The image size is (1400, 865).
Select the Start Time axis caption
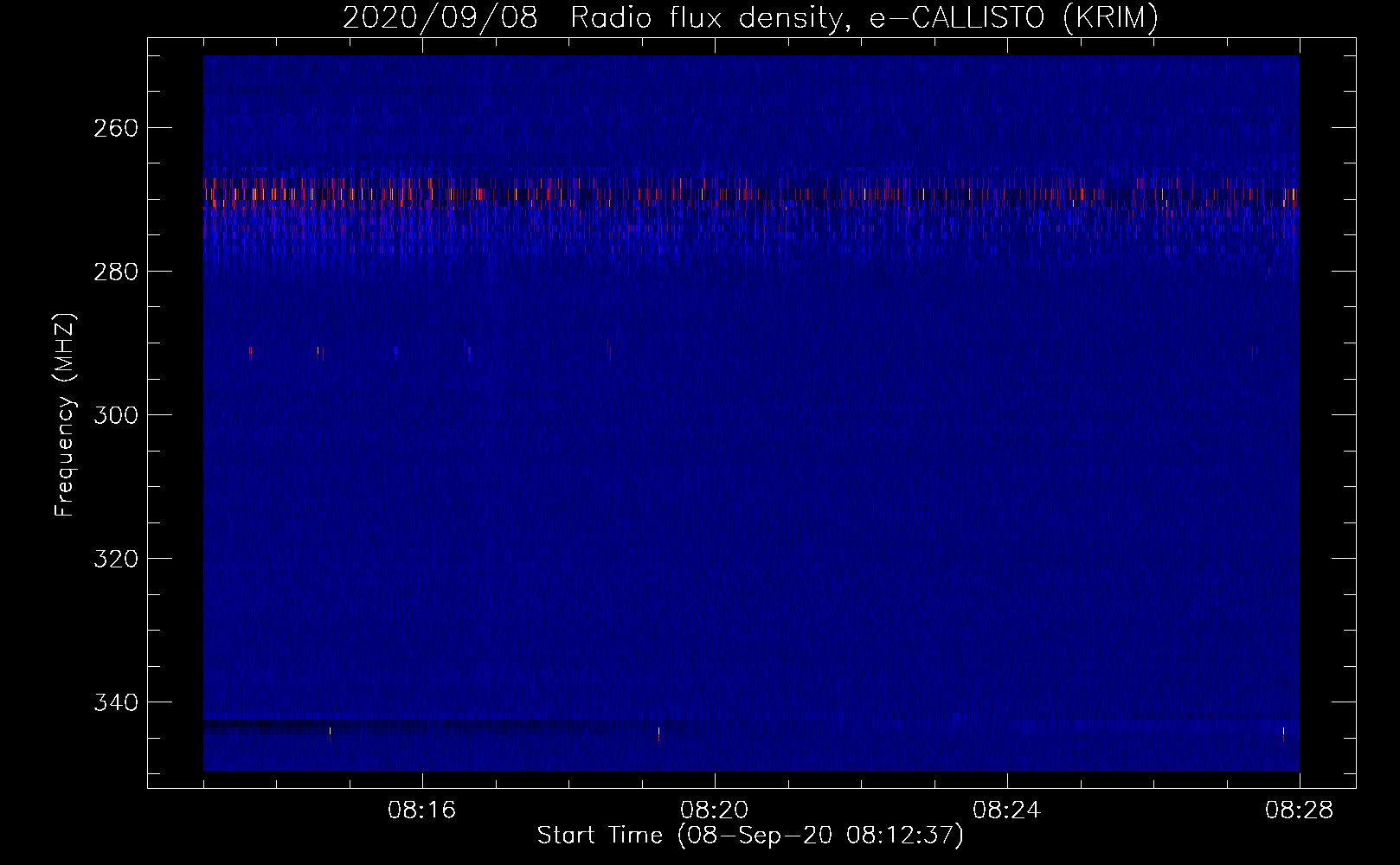[x=750, y=836]
